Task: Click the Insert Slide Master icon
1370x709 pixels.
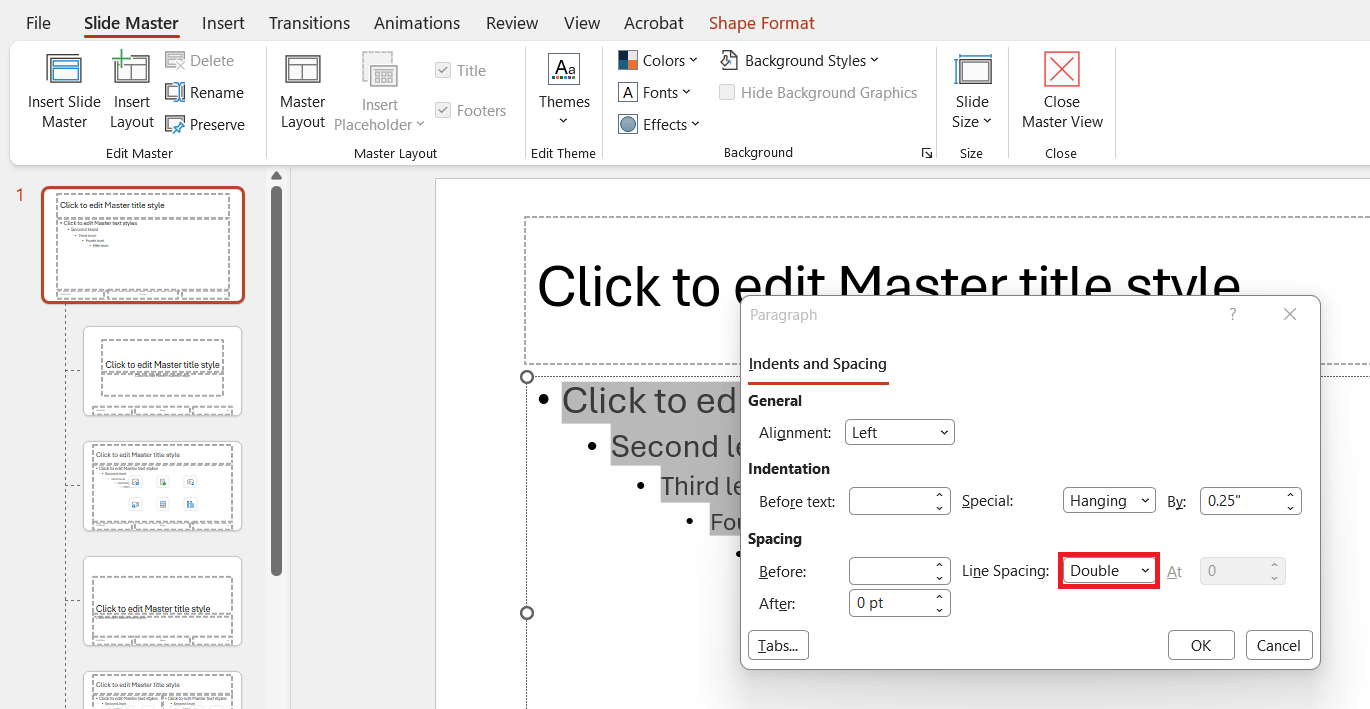Action: (x=64, y=70)
